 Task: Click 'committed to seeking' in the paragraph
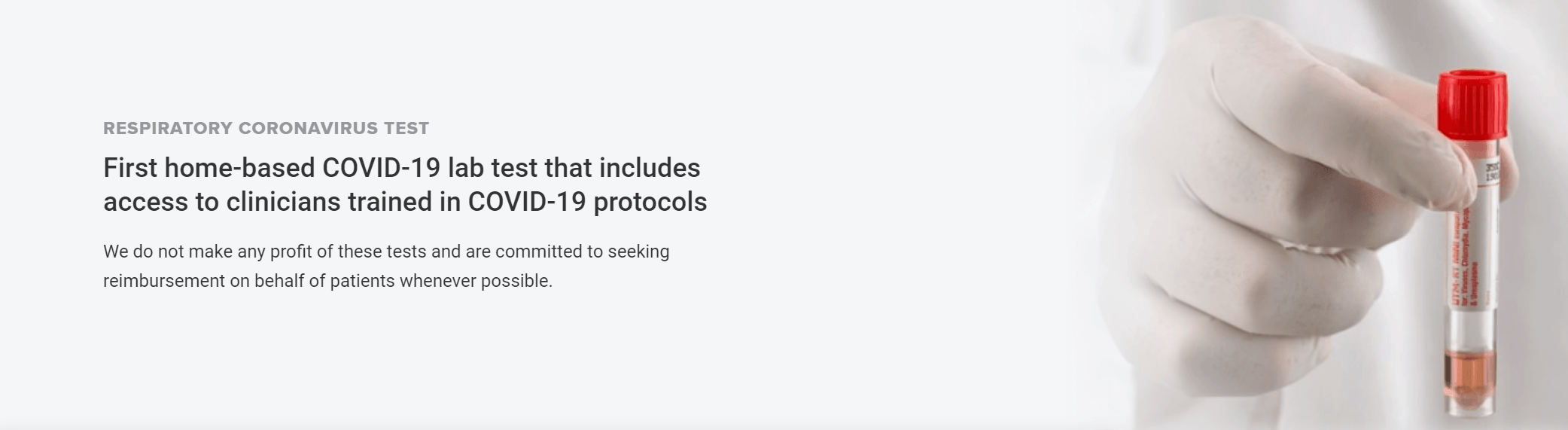tap(582, 252)
